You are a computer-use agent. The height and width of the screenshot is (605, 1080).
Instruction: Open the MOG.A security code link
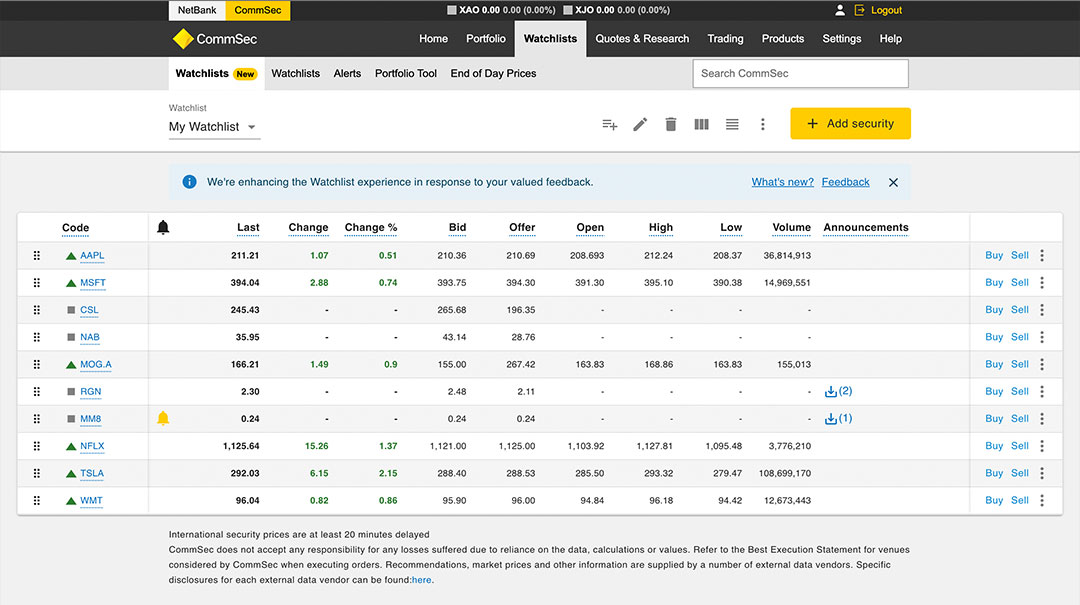tap(96, 365)
